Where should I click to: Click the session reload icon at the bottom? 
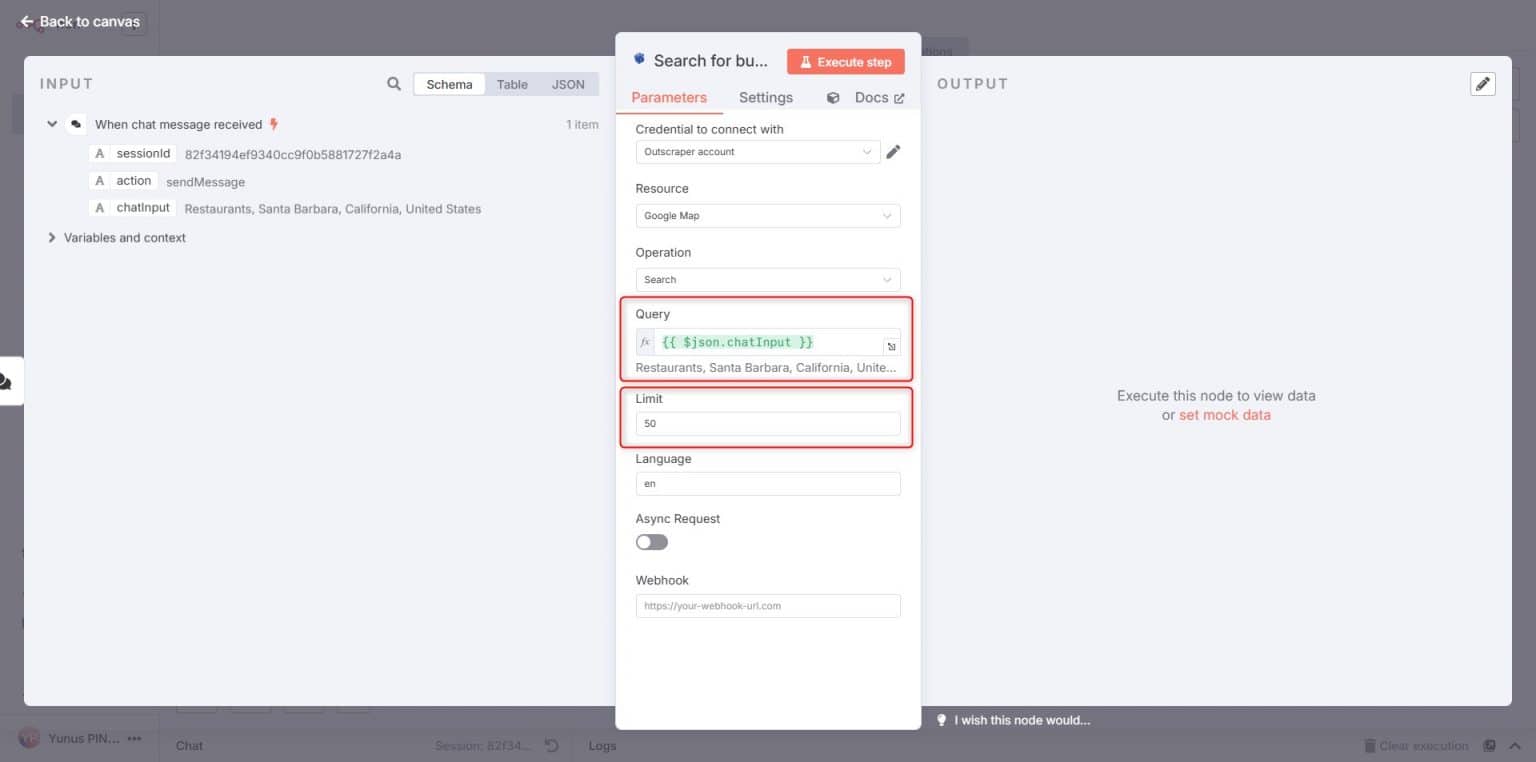tap(550, 744)
